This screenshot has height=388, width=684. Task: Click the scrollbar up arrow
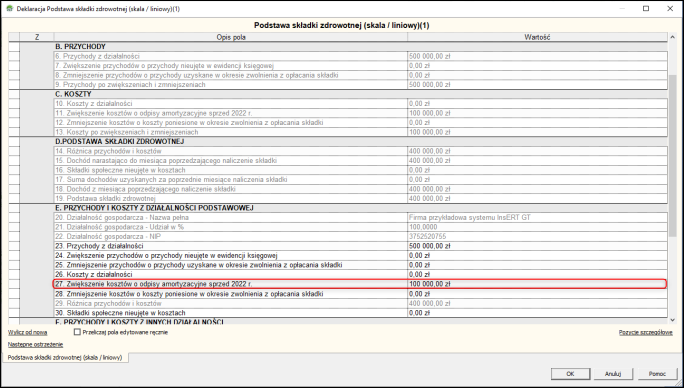(672, 38)
